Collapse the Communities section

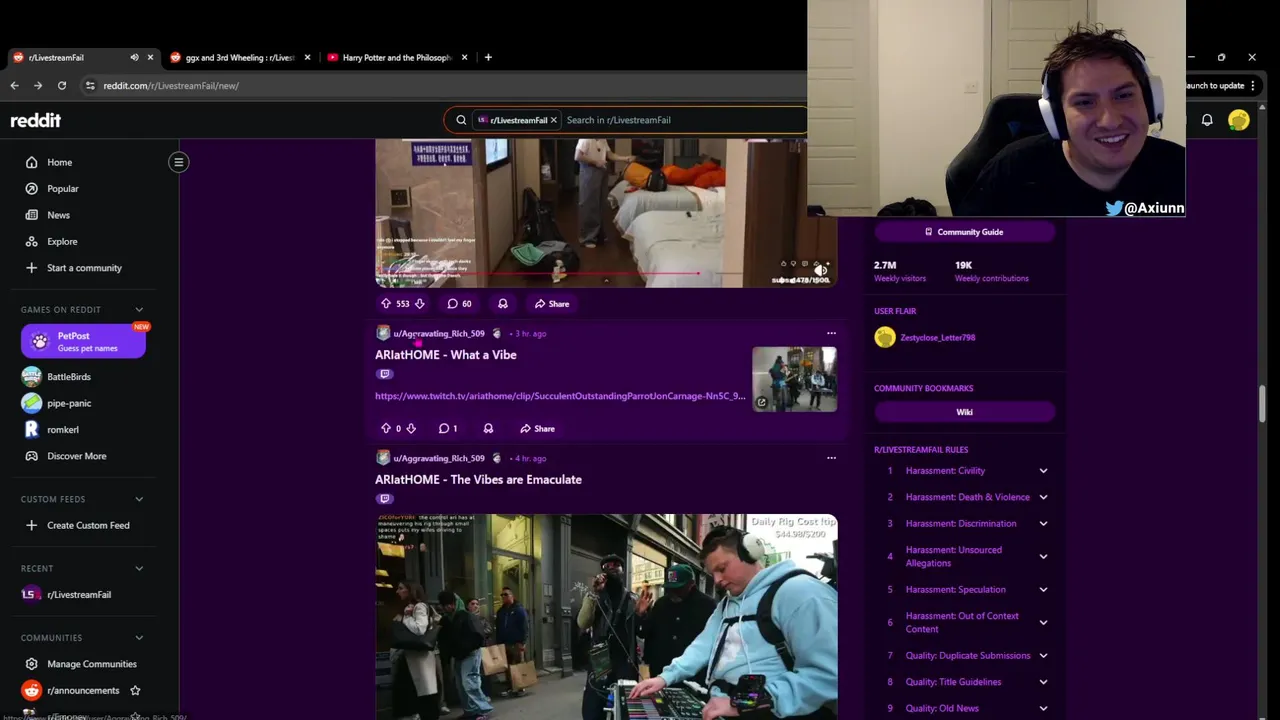[x=139, y=637]
